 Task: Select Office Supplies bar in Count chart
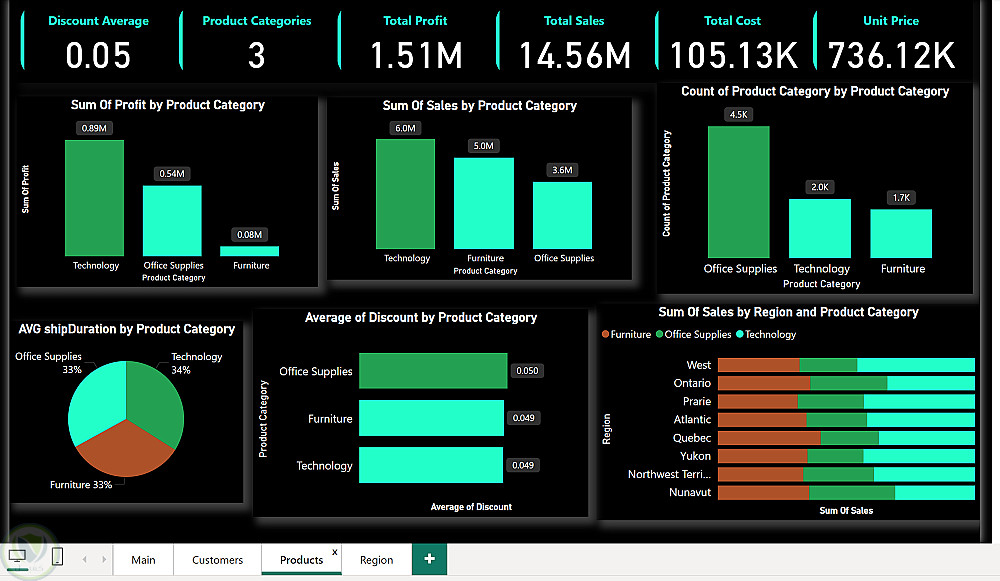click(739, 192)
